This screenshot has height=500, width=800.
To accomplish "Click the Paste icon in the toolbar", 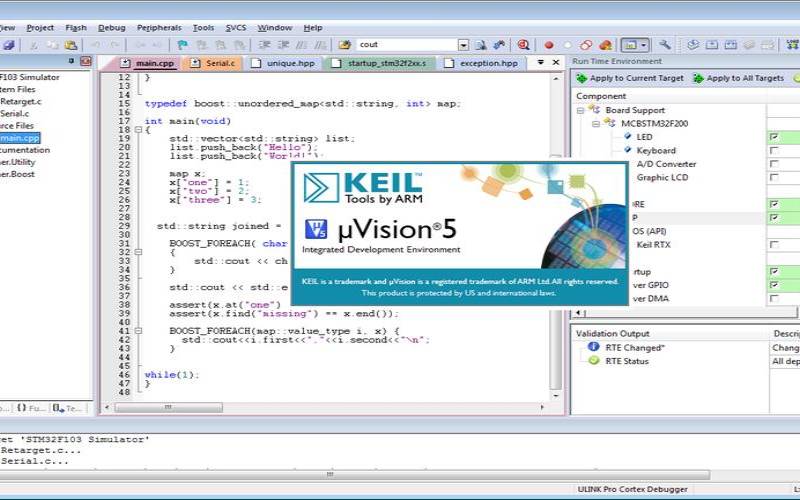I will 71,45.
